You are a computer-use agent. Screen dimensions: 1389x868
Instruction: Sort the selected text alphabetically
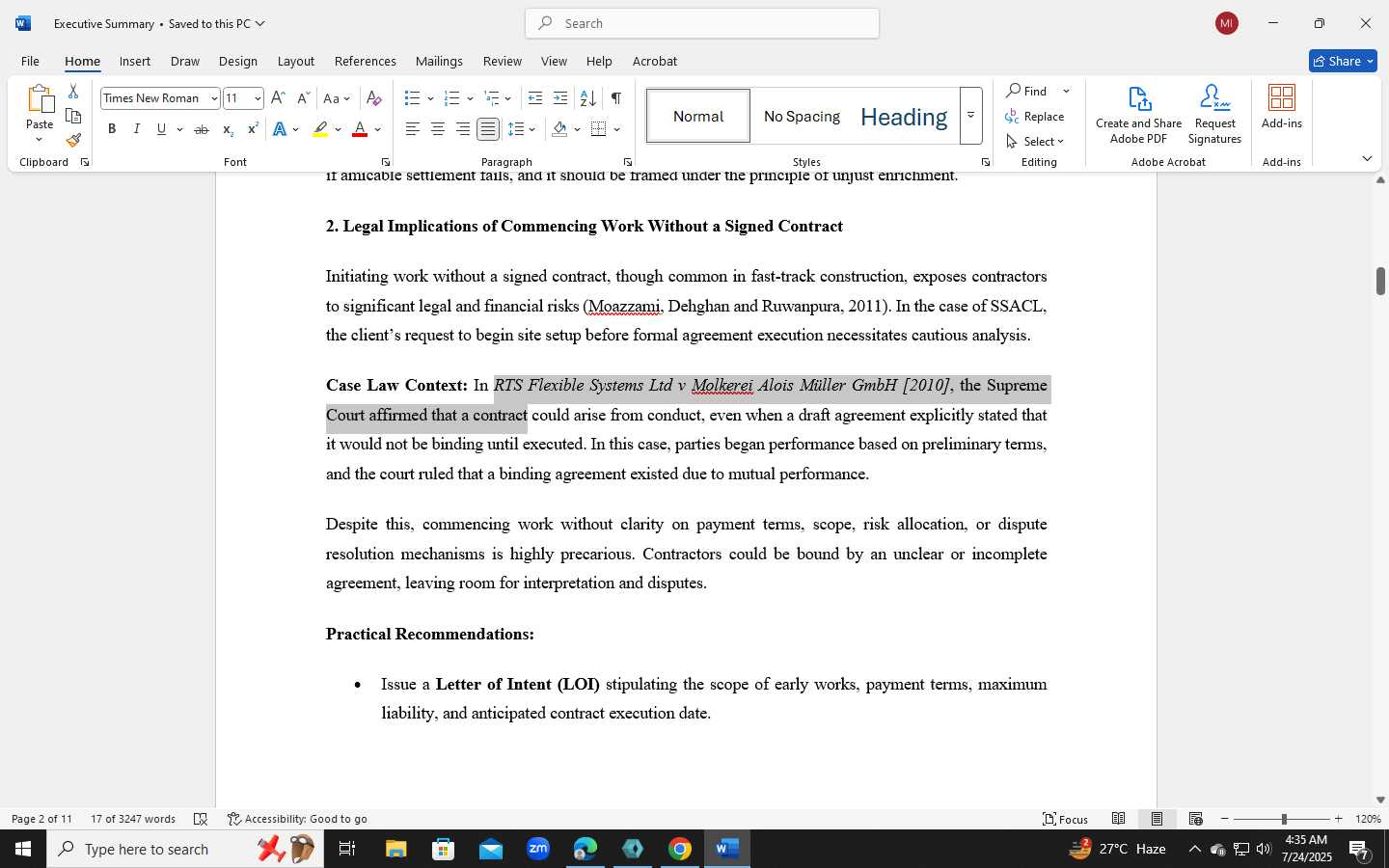pos(587,98)
